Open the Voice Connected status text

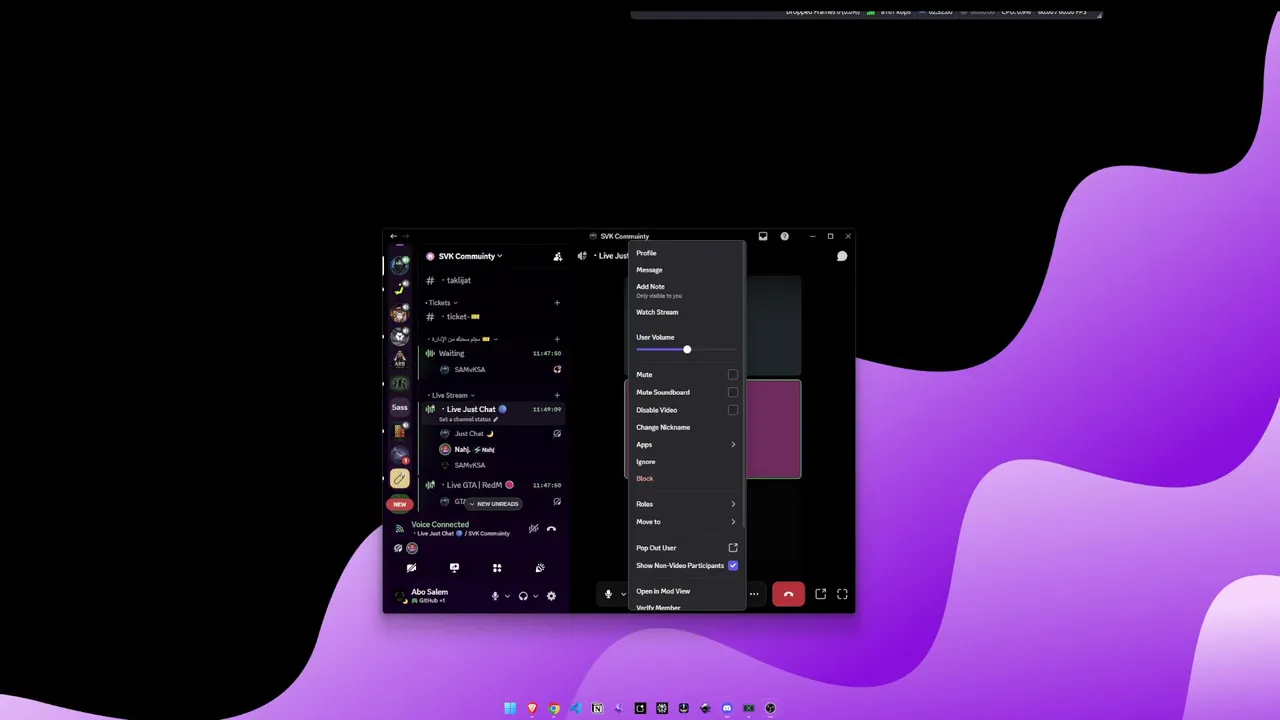coord(440,525)
